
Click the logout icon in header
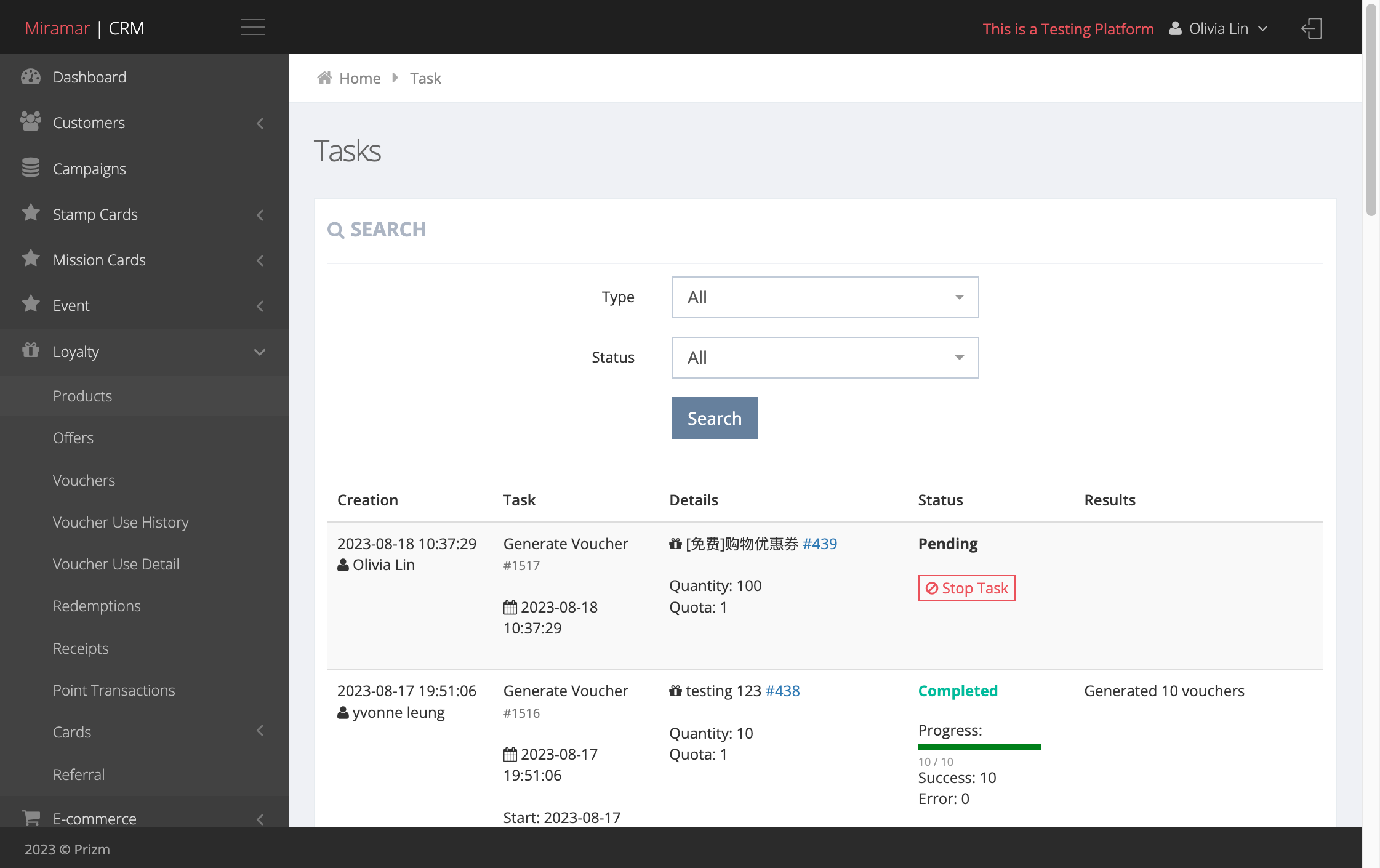(x=1312, y=28)
